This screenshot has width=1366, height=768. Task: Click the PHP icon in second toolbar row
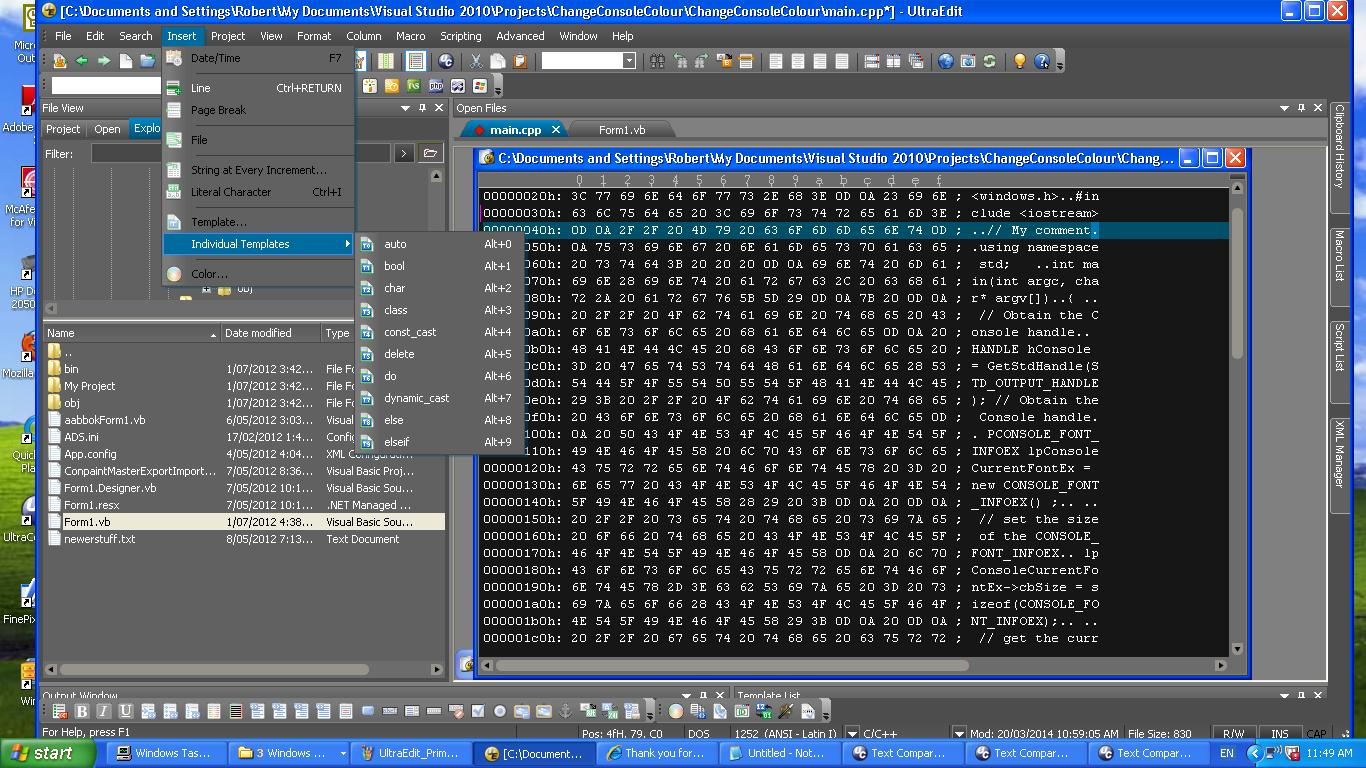click(436, 87)
